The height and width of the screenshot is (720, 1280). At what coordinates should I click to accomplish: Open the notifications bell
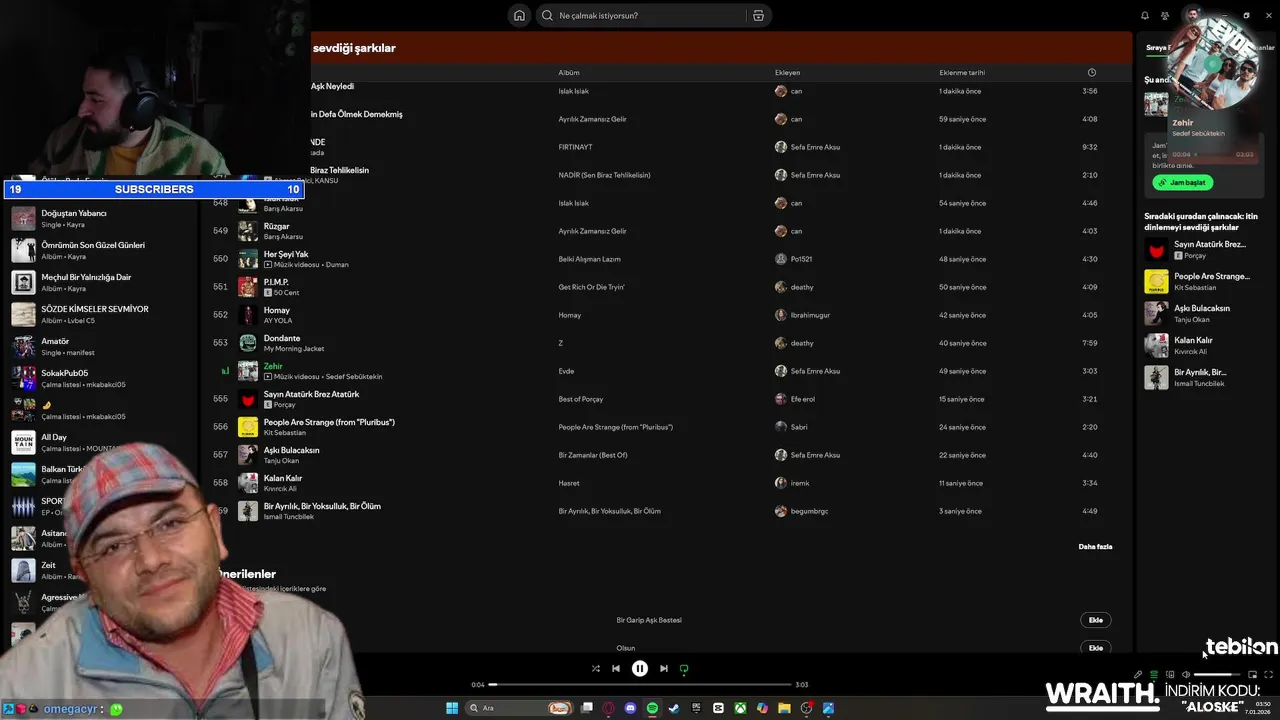(x=1145, y=15)
